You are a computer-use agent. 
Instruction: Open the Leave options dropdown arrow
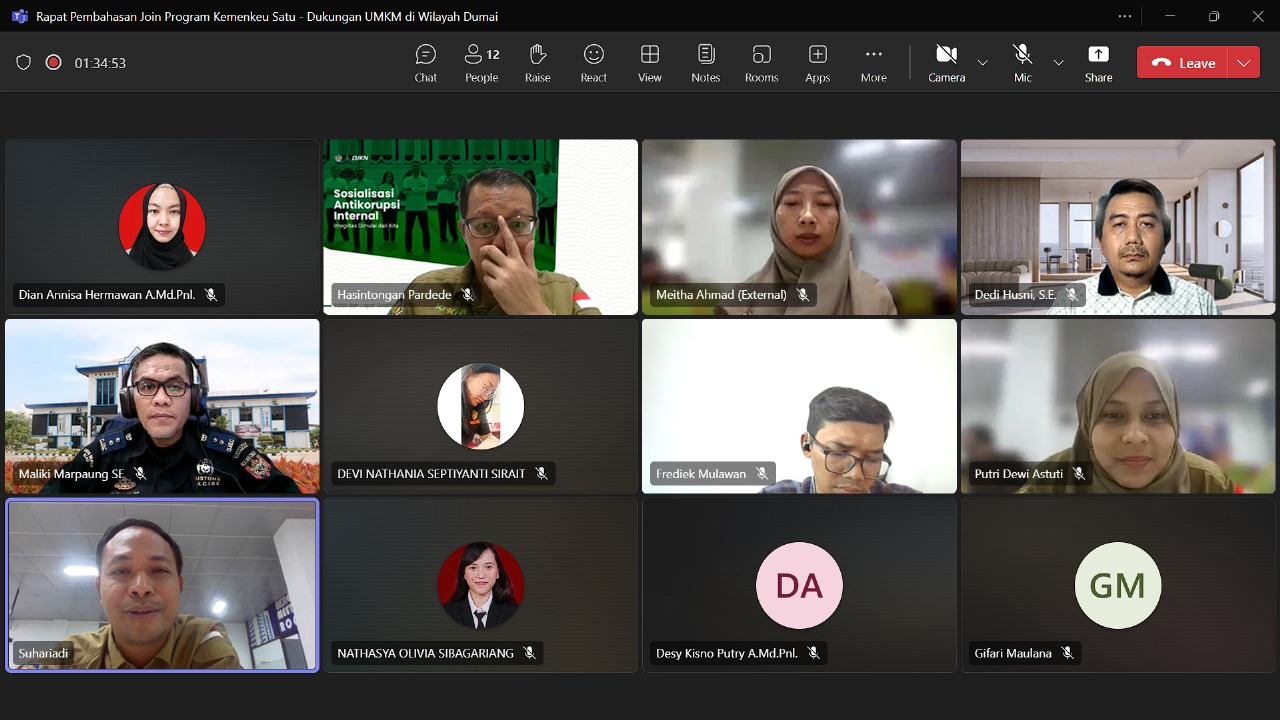click(1243, 62)
